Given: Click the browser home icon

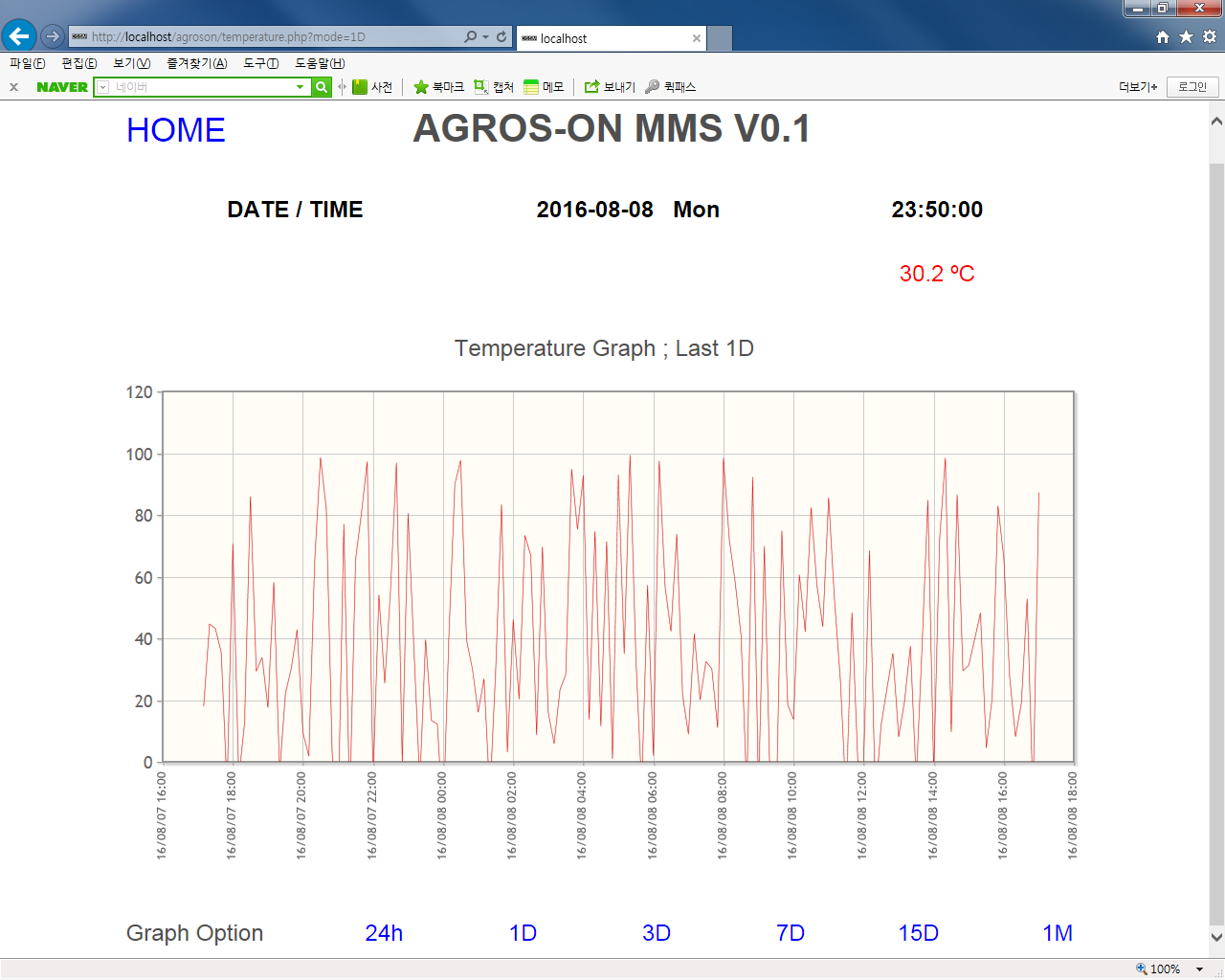Looking at the screenshot, I should [1163, 36].
